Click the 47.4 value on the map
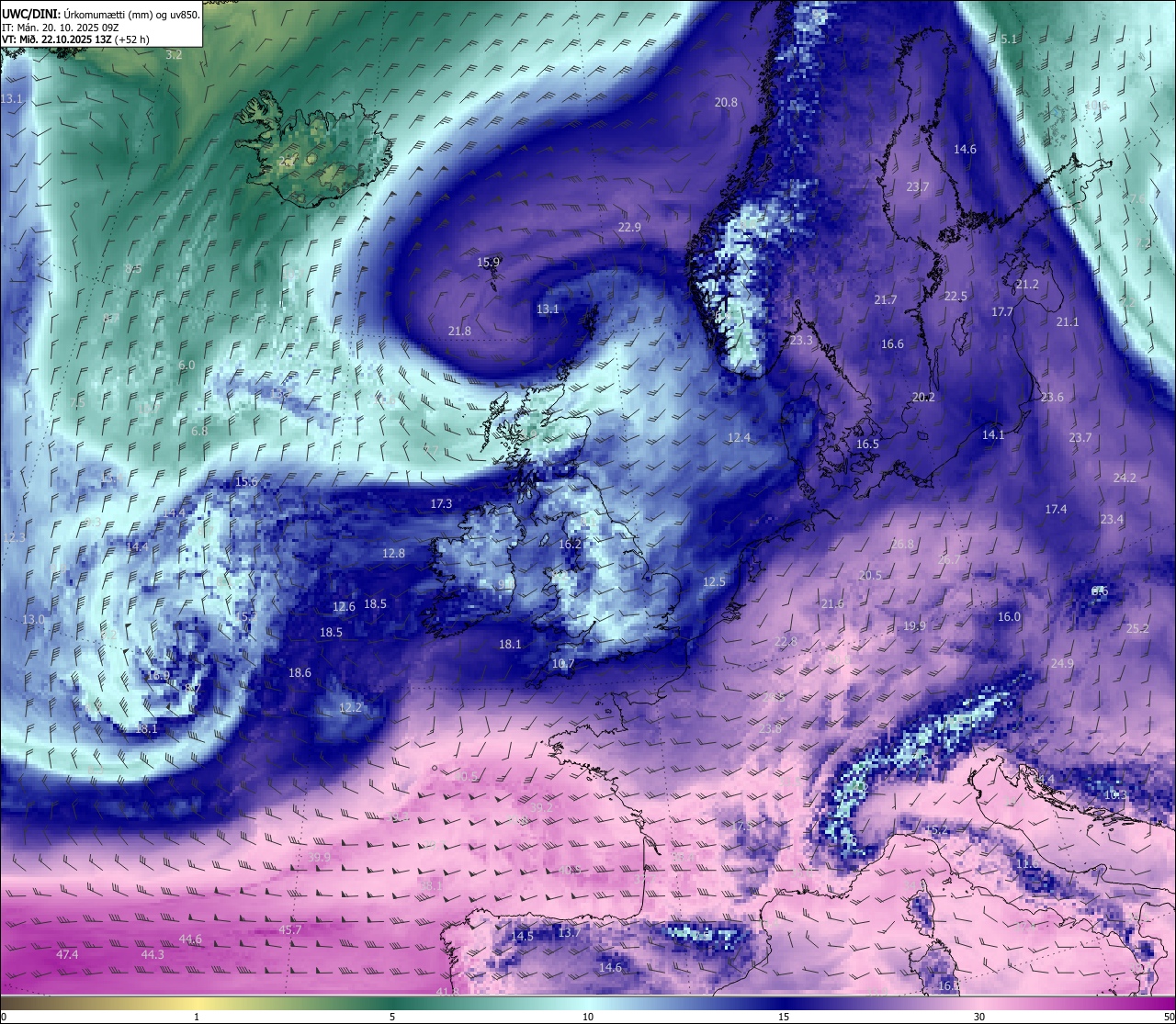Screen dimensions: 1176x1024 click(67, 954)
